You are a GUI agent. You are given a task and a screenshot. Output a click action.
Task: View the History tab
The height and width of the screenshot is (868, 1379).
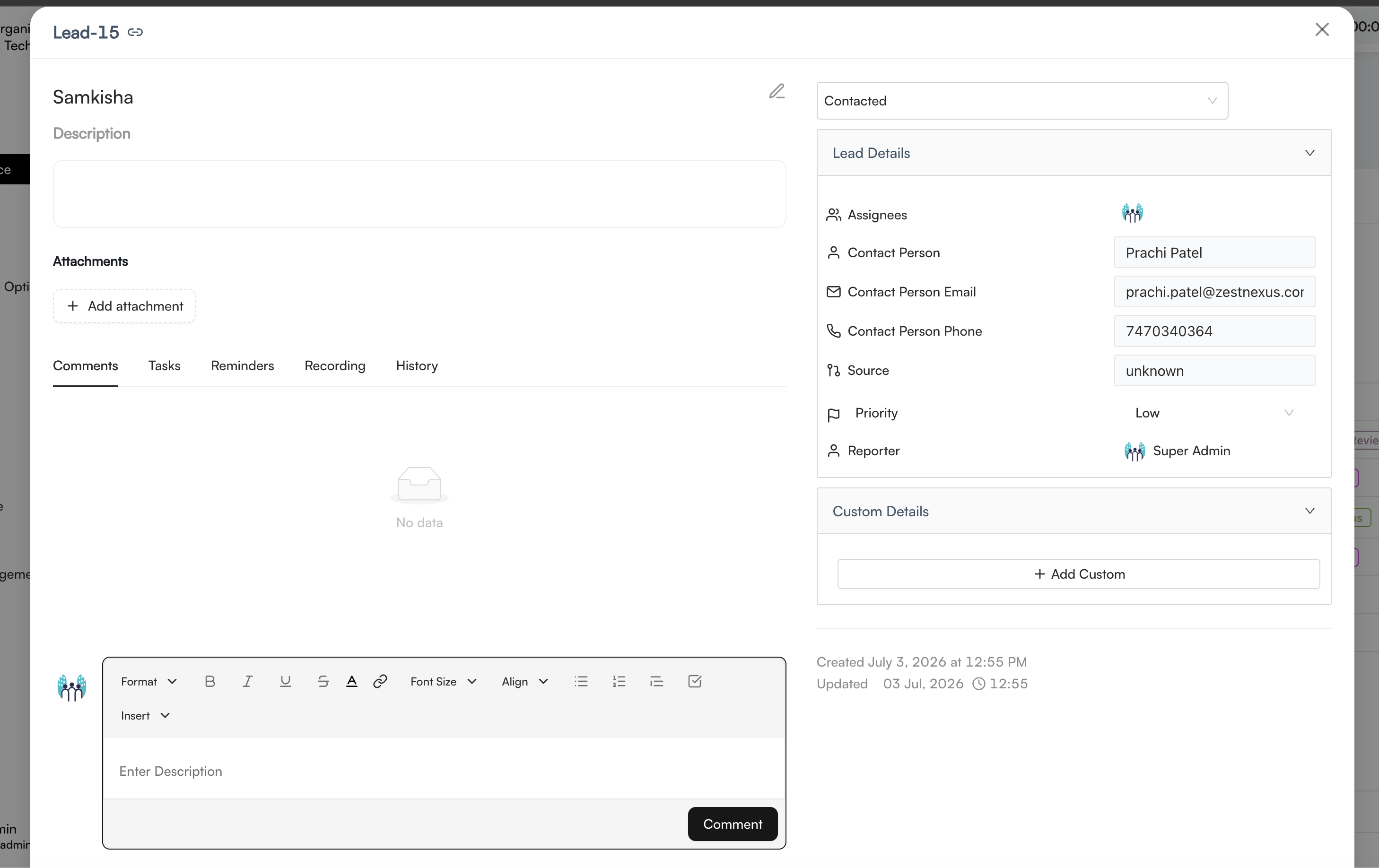[417, 366]
